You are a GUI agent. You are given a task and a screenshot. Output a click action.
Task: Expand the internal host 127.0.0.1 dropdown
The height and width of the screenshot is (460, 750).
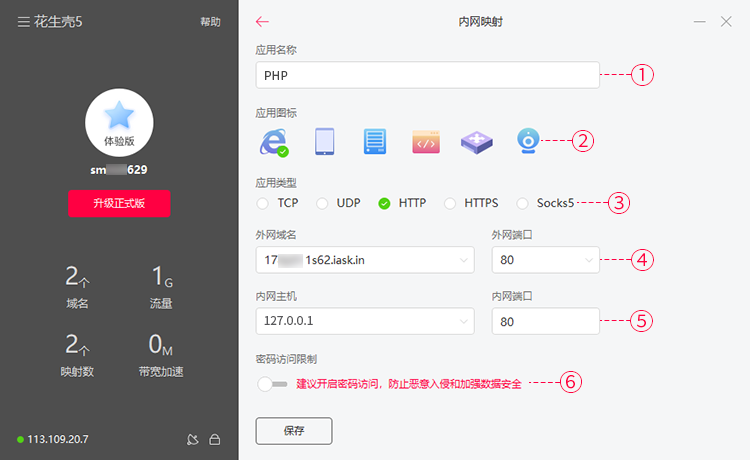pos(365,321)
